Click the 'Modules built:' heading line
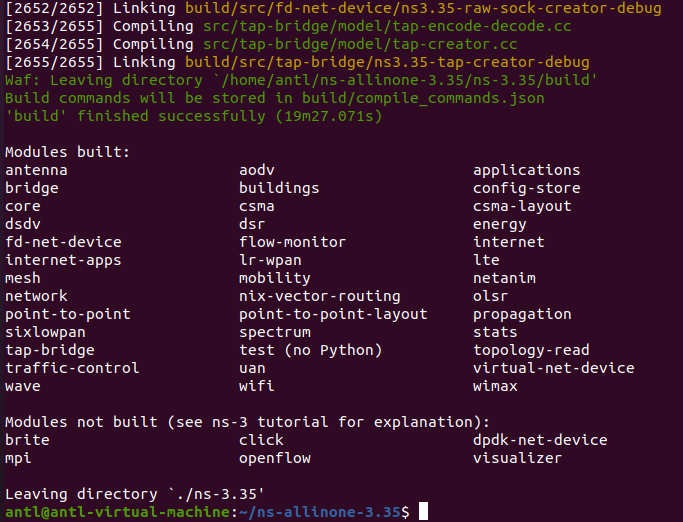This screenshot has width=683, height=522. (x=68, y=152)
